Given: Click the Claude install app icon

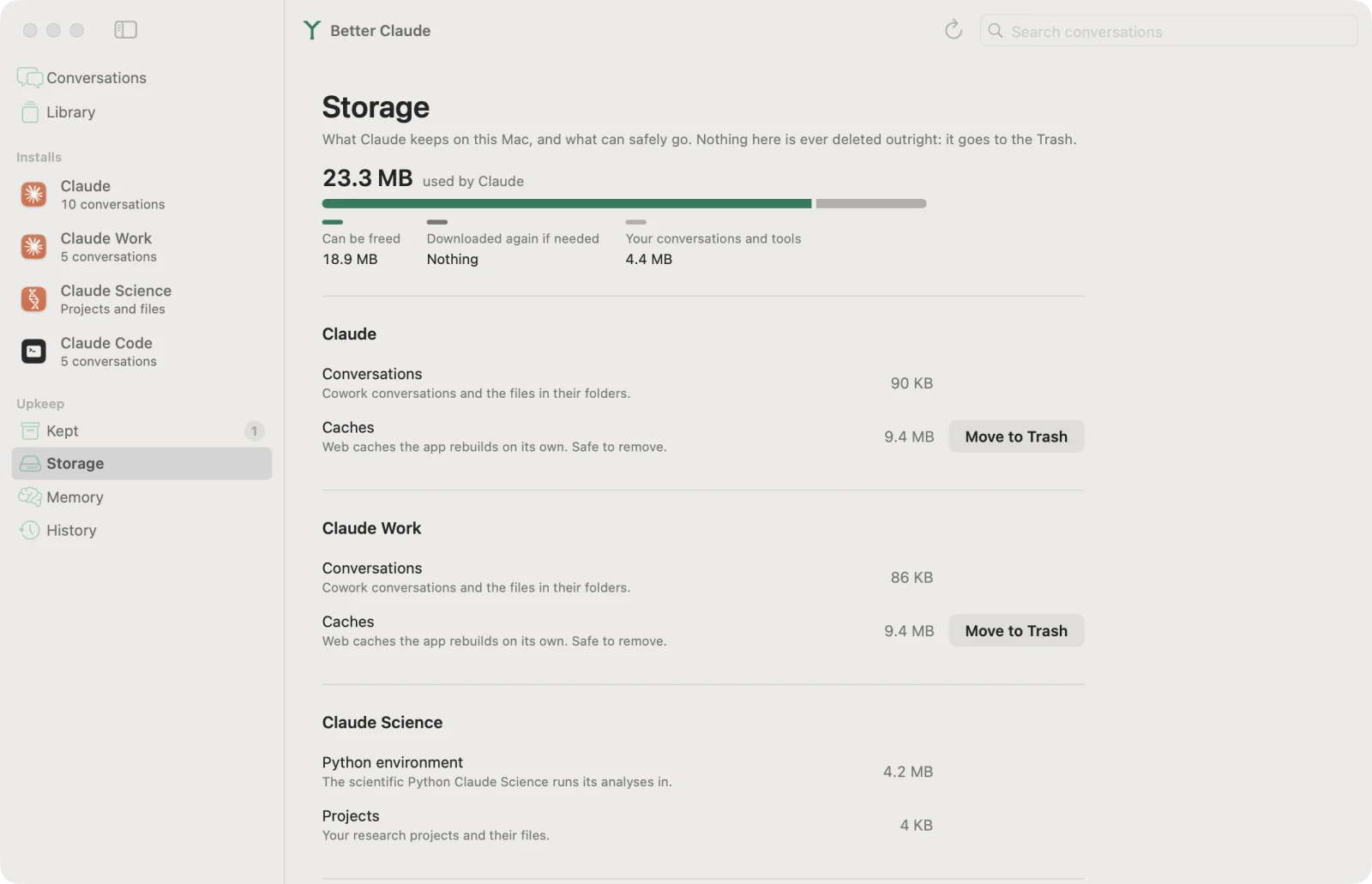Looking at the screenshot, I should (33, 195).
